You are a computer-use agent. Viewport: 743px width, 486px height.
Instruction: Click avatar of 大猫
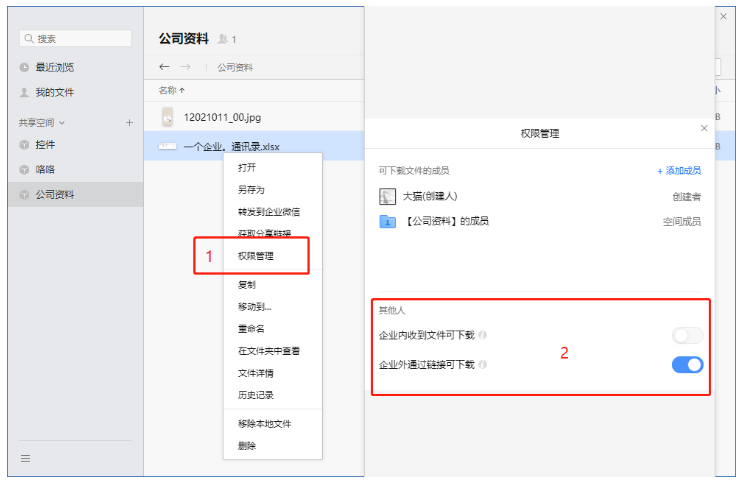tap(388, 196)
